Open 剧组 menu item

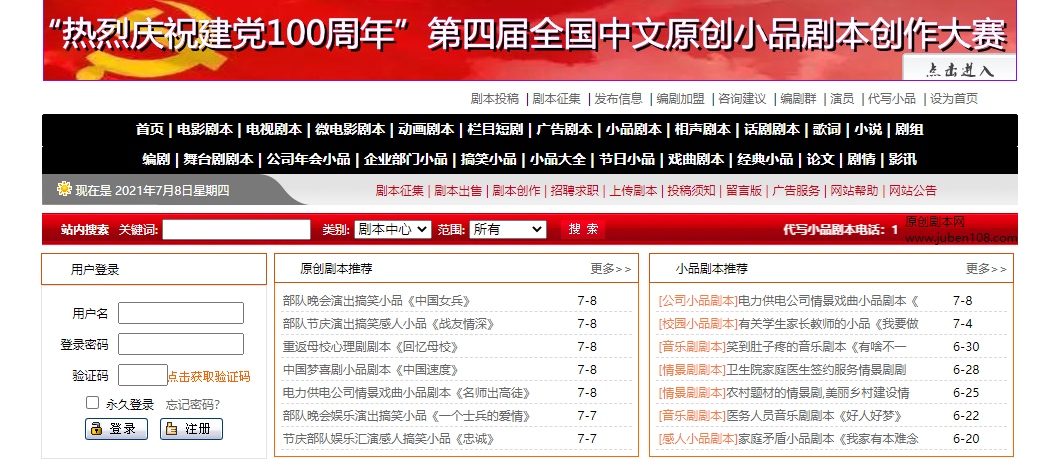(909, 129)
